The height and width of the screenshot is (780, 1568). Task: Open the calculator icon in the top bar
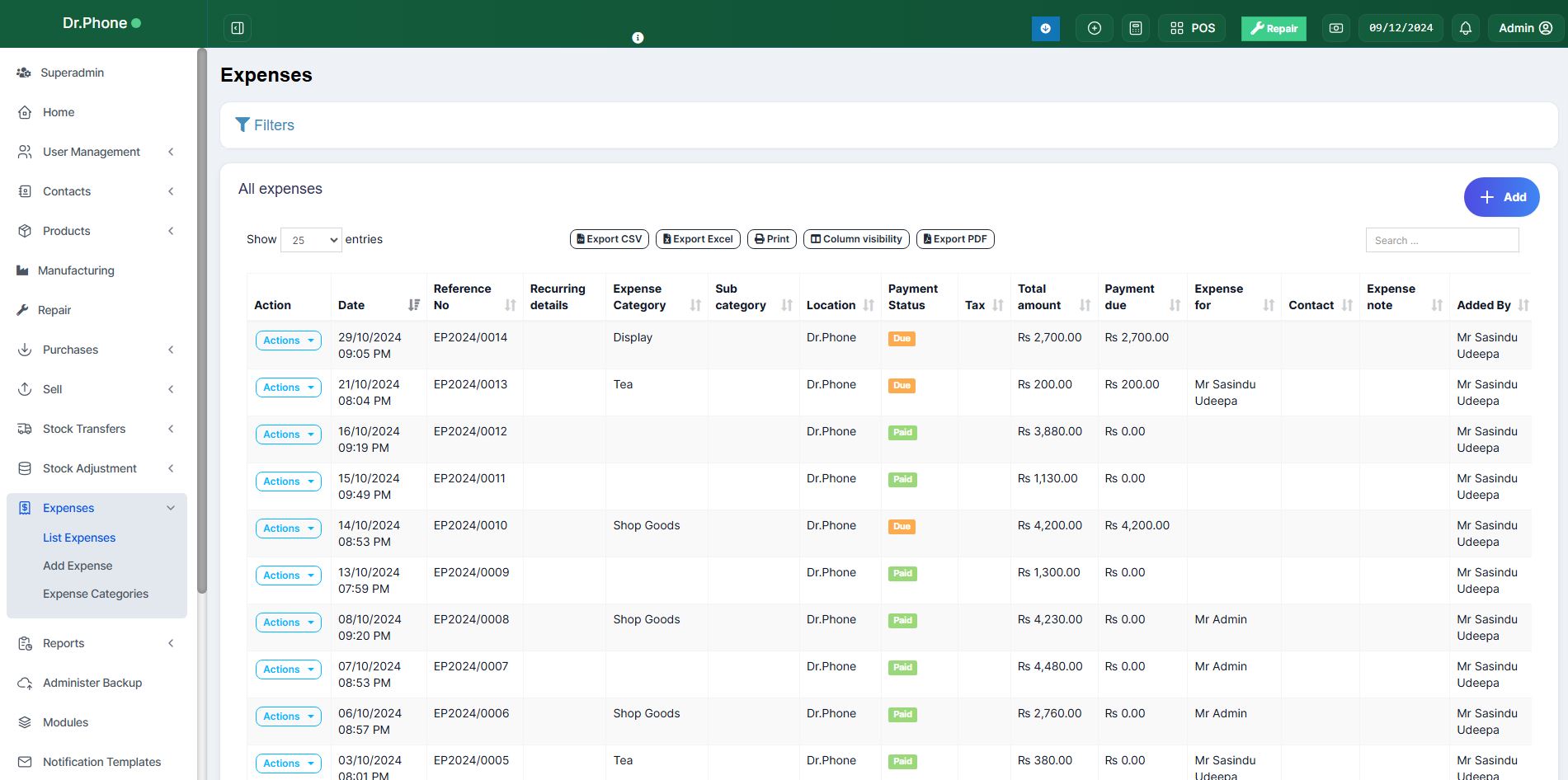click(1135, 28)
